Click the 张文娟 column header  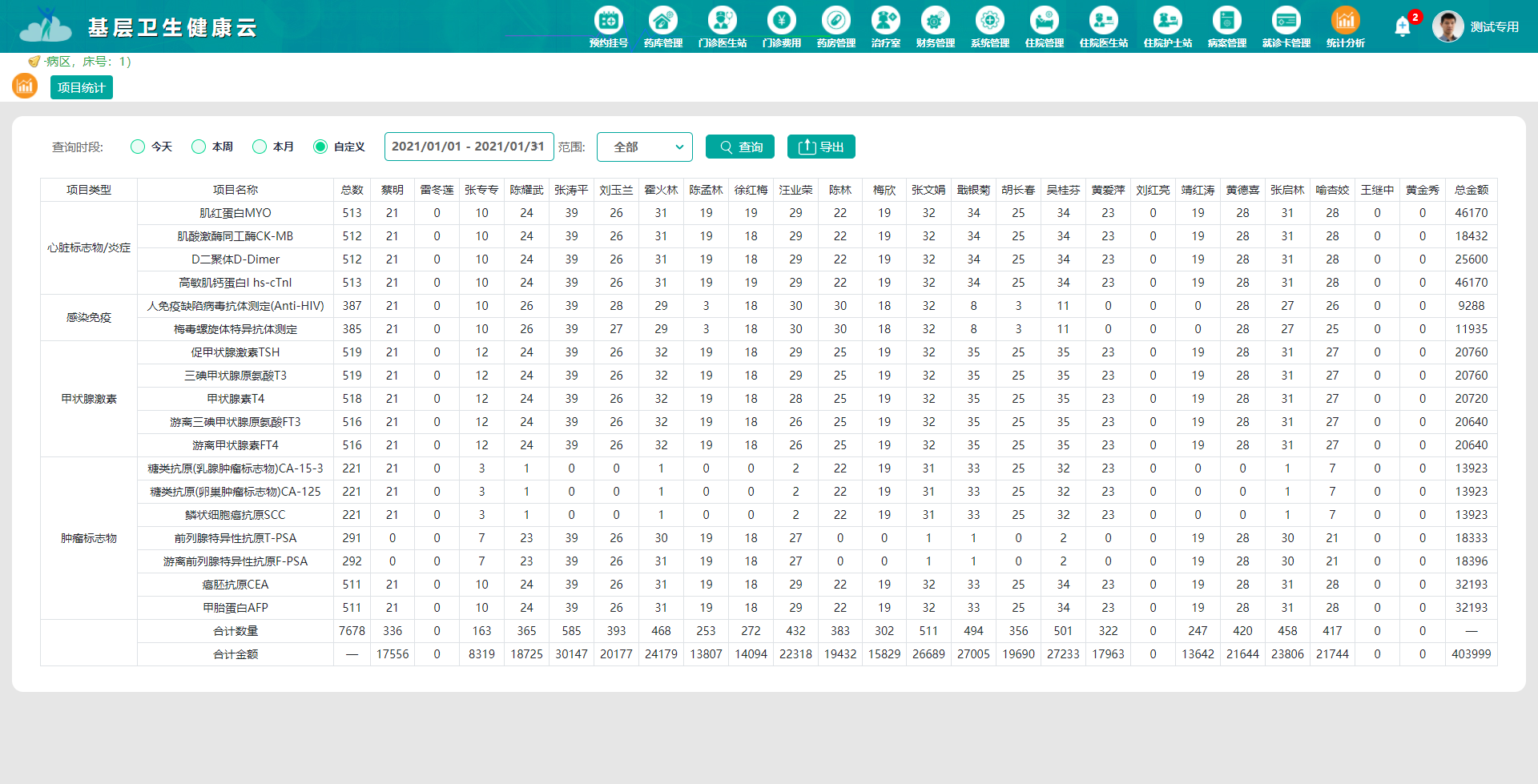(x=929, y=190)
